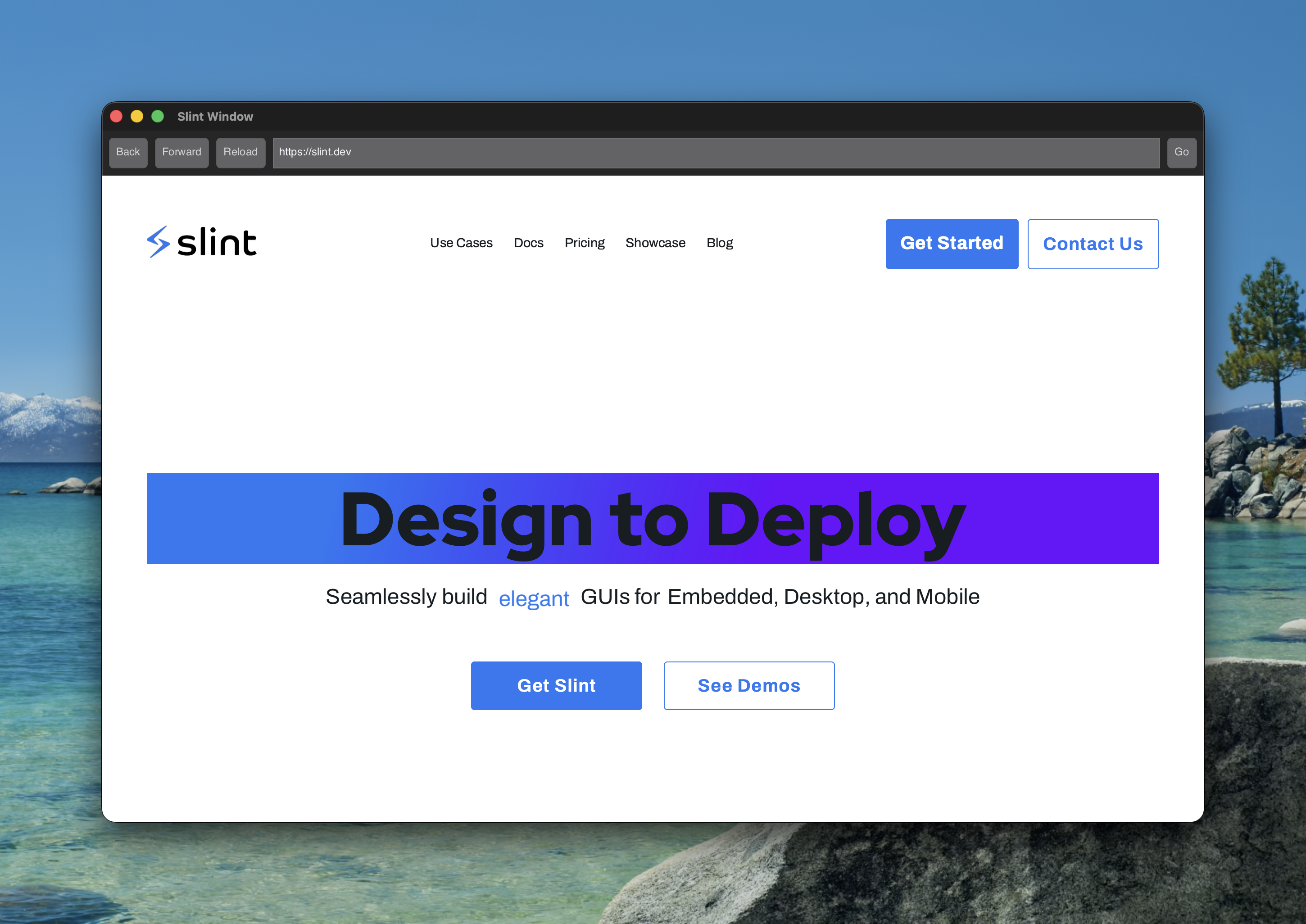1306x924 pixels.
Task: View the Showcase
Action: click(x=655, y=243)
